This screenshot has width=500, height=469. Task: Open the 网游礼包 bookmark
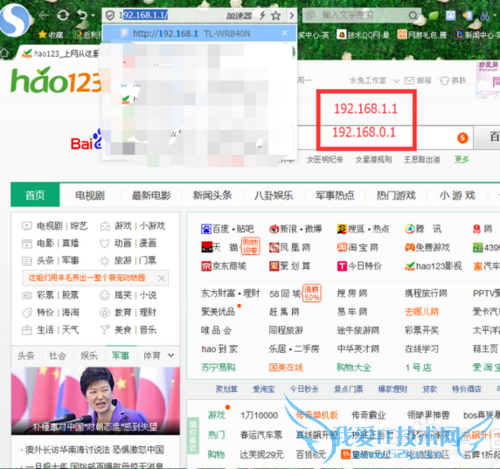click(422, 34)
